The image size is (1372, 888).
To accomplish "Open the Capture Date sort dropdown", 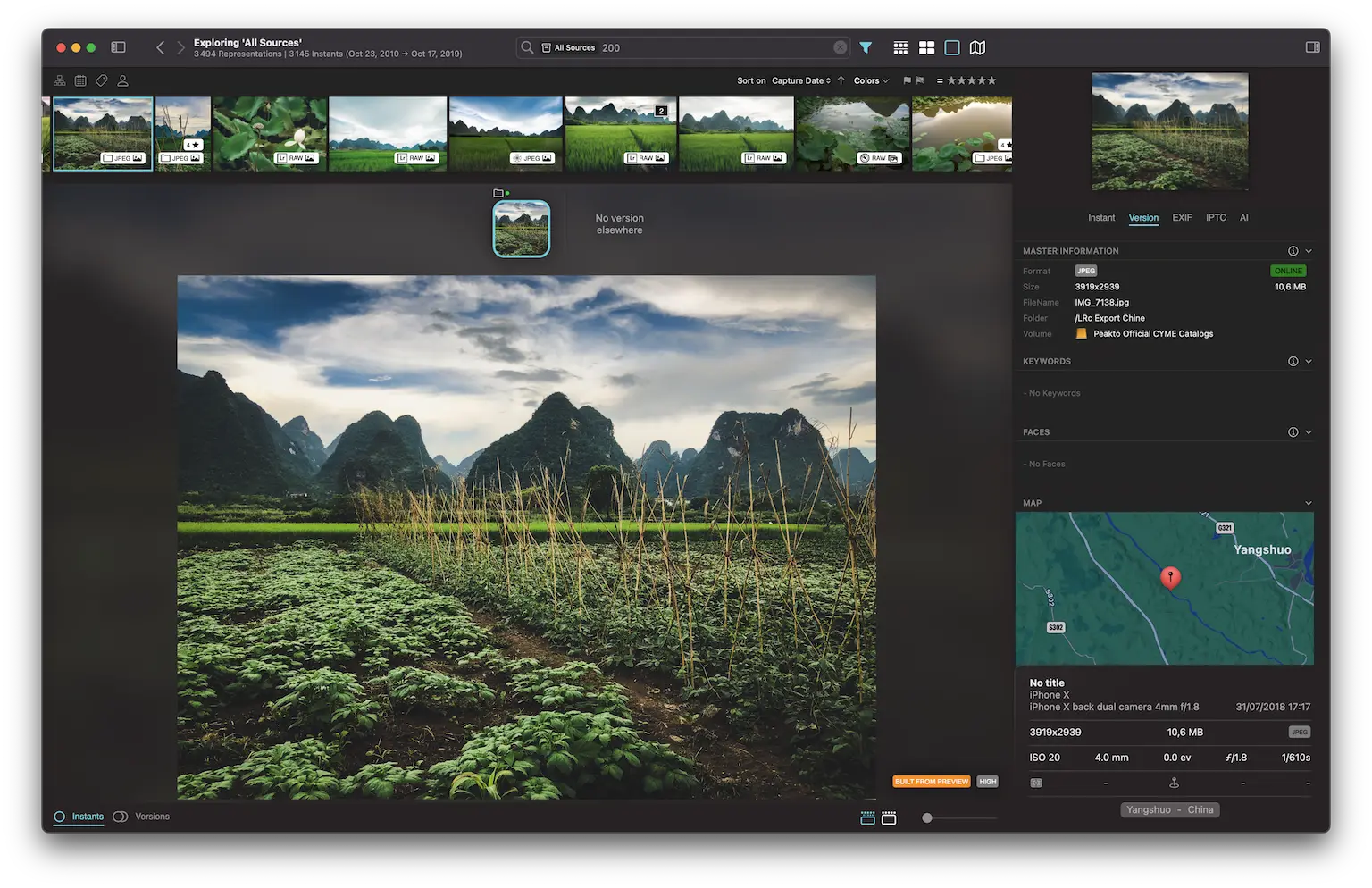I will pyautogui.click(x=801, y=80).
